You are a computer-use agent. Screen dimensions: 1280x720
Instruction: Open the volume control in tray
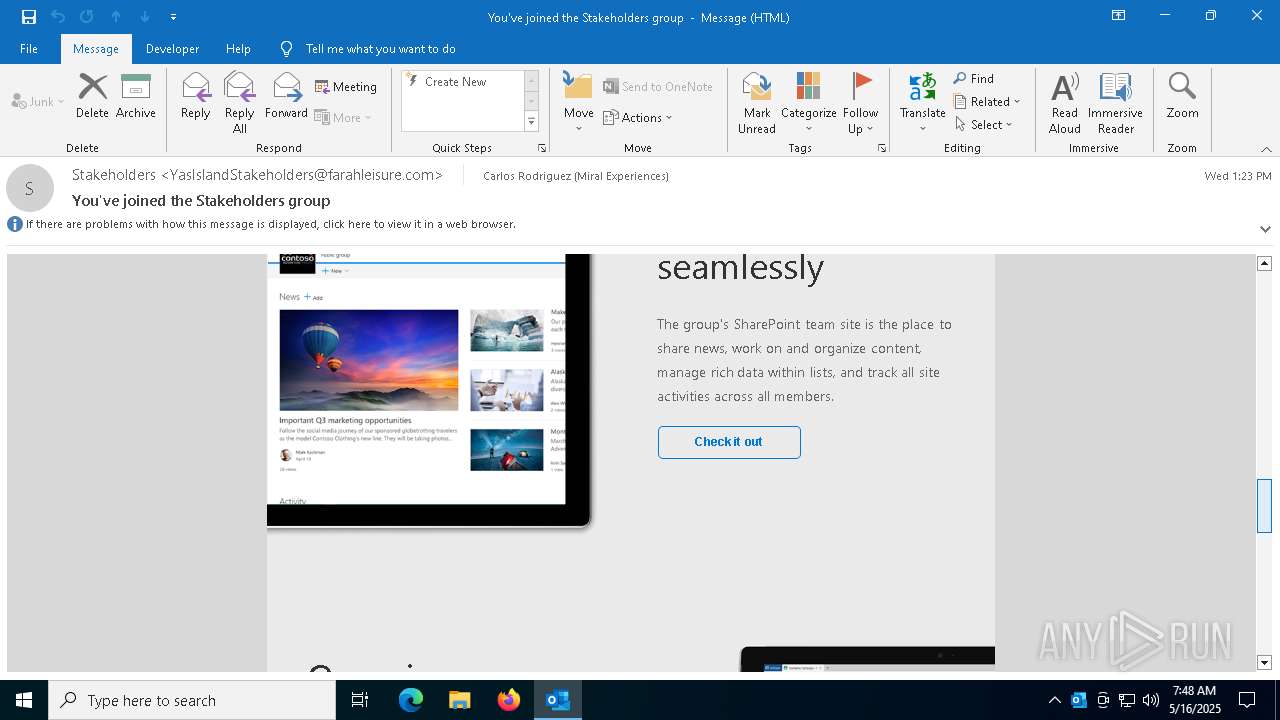(1151, 700)
